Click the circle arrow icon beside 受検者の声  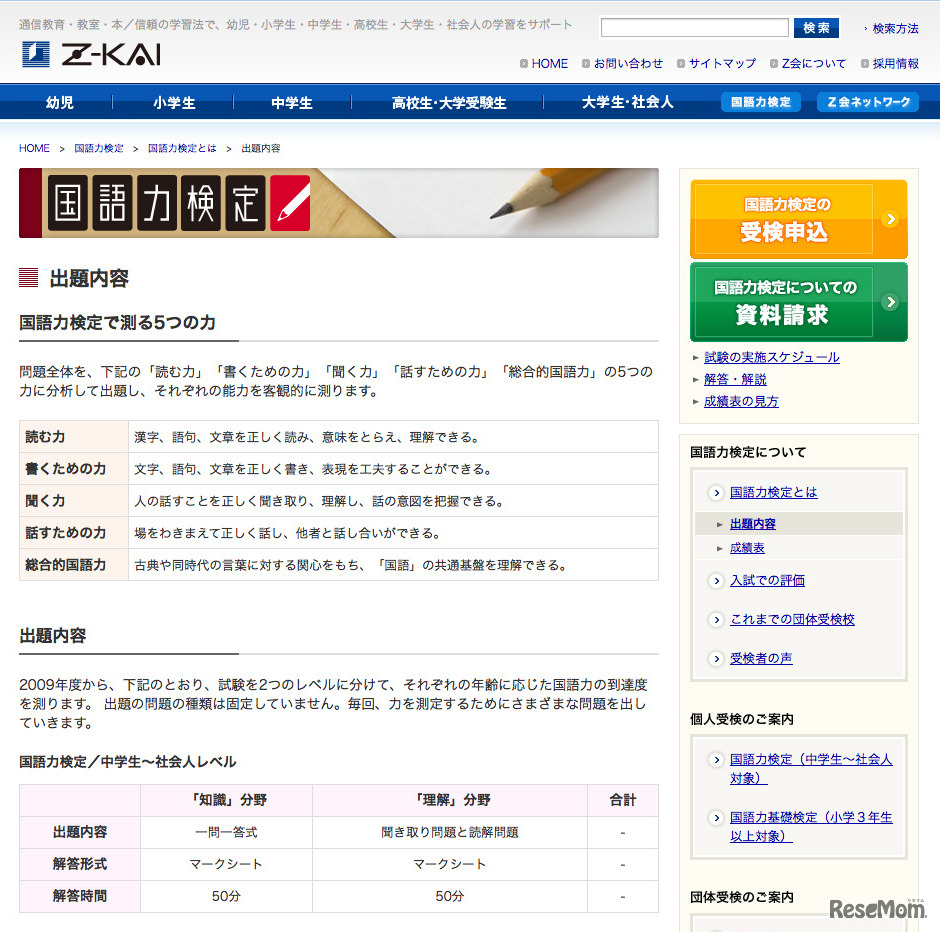(x=716, y=659)
